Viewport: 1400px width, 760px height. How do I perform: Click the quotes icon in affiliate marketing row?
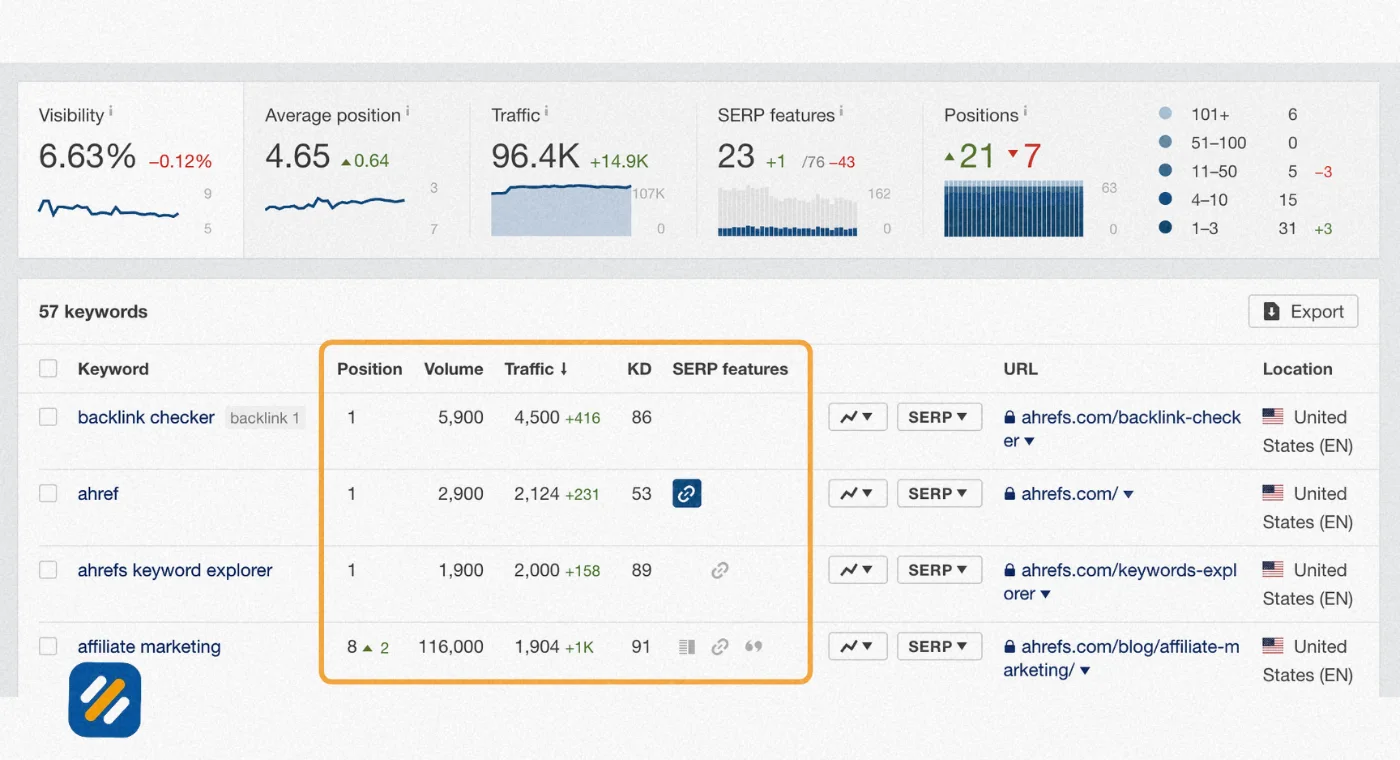[754, 646]
